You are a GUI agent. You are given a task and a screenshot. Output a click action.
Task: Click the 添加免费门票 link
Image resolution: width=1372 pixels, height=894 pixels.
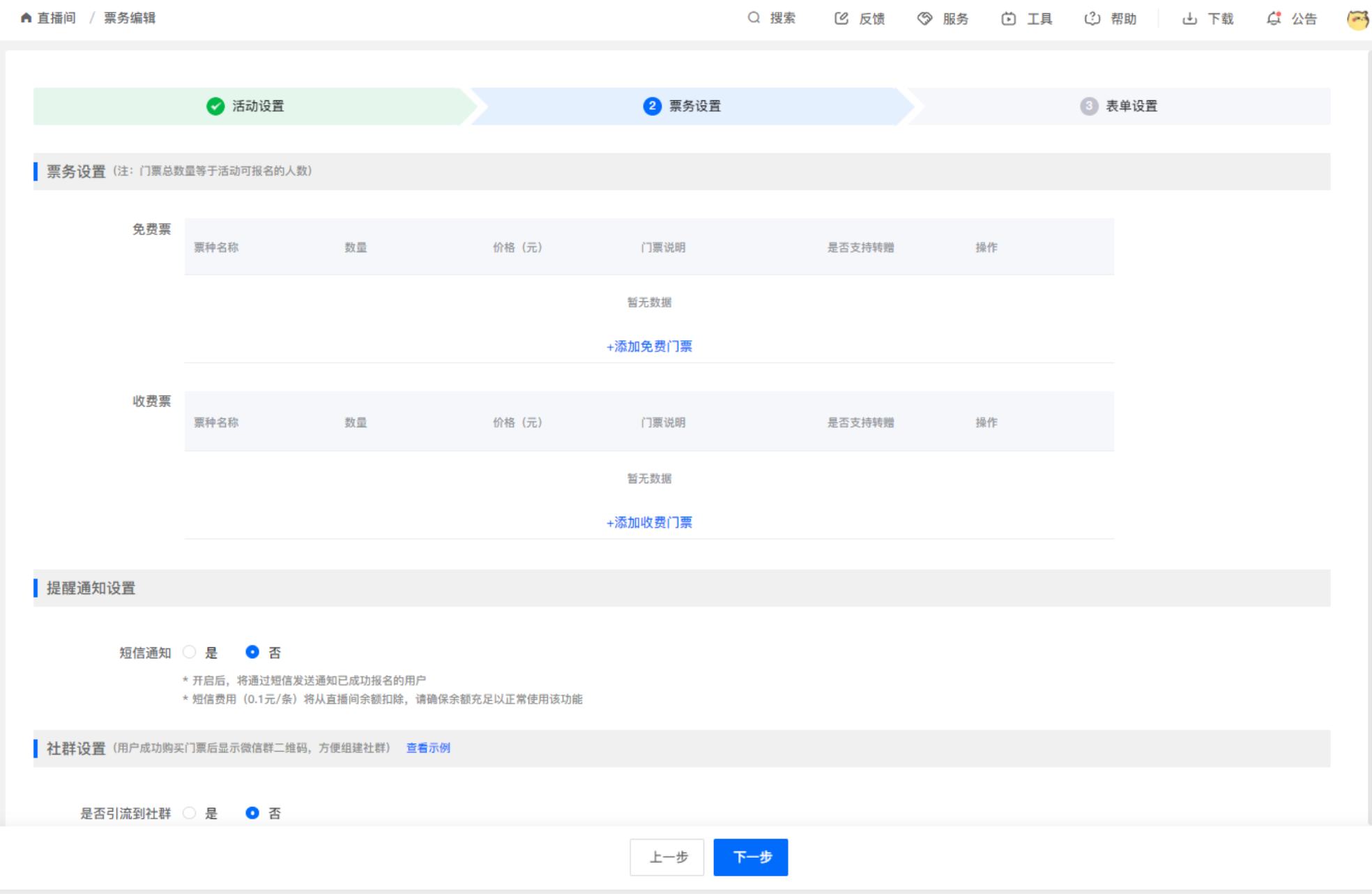(x=649, y=347)
